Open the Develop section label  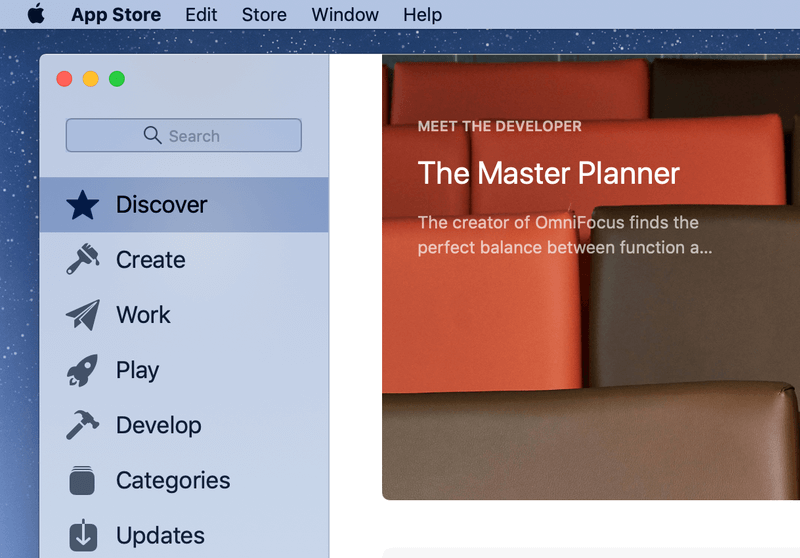pos(159,425)
